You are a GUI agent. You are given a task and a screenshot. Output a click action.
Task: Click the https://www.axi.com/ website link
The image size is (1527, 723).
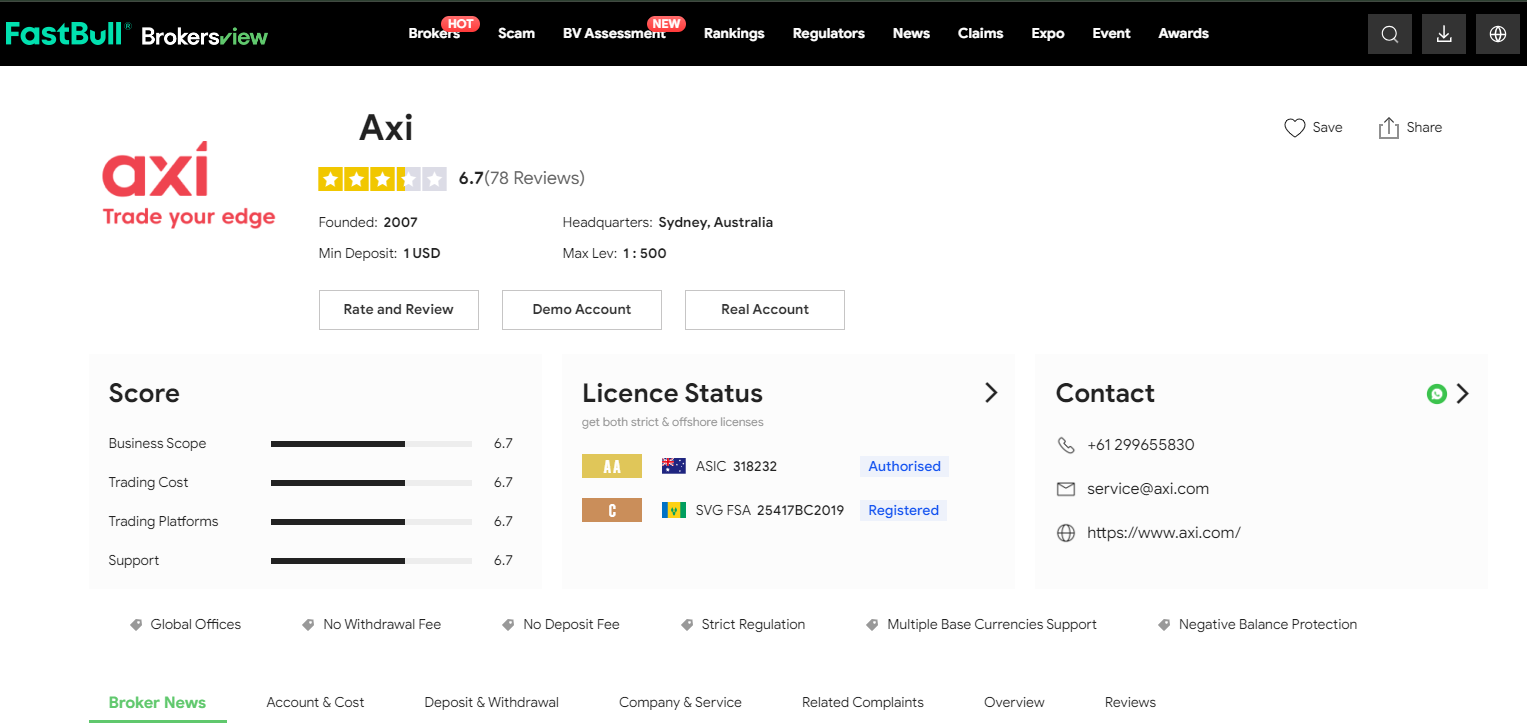(x=1163, y=533)
